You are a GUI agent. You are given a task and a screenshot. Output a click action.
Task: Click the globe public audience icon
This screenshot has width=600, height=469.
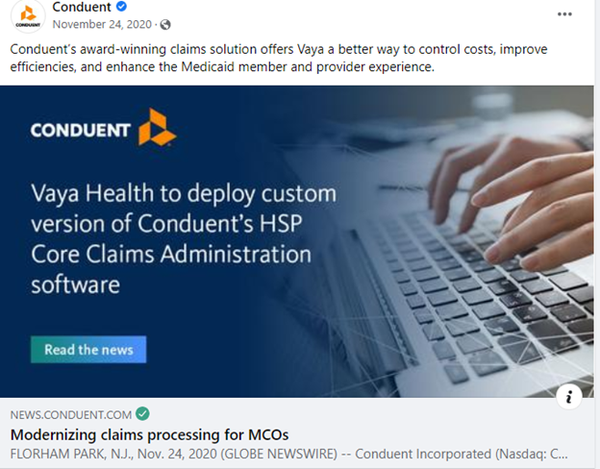(x=165, y=25)
